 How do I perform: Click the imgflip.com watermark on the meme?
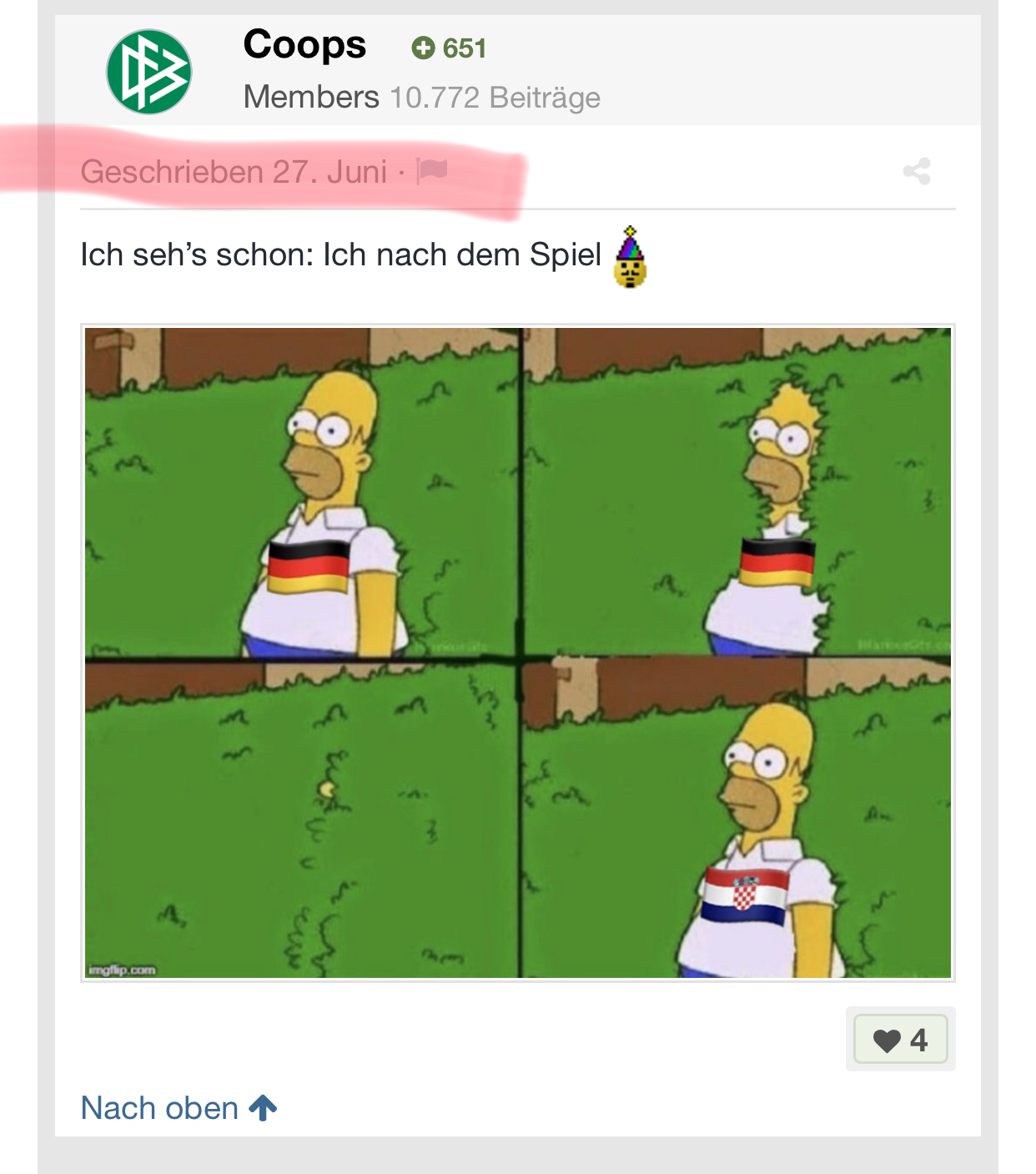(x=122, y=970)
